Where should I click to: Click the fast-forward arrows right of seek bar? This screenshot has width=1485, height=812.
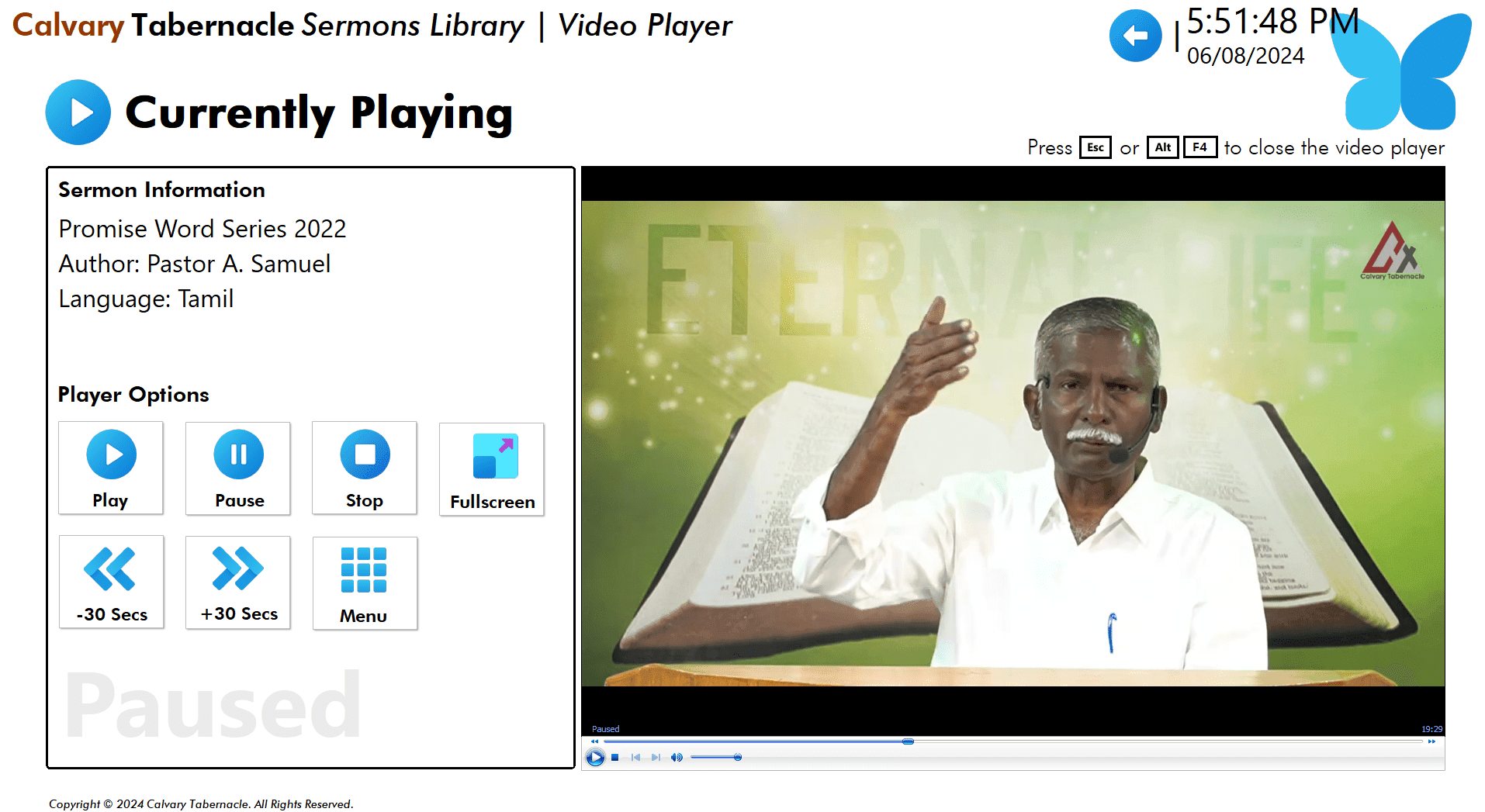1431,741
